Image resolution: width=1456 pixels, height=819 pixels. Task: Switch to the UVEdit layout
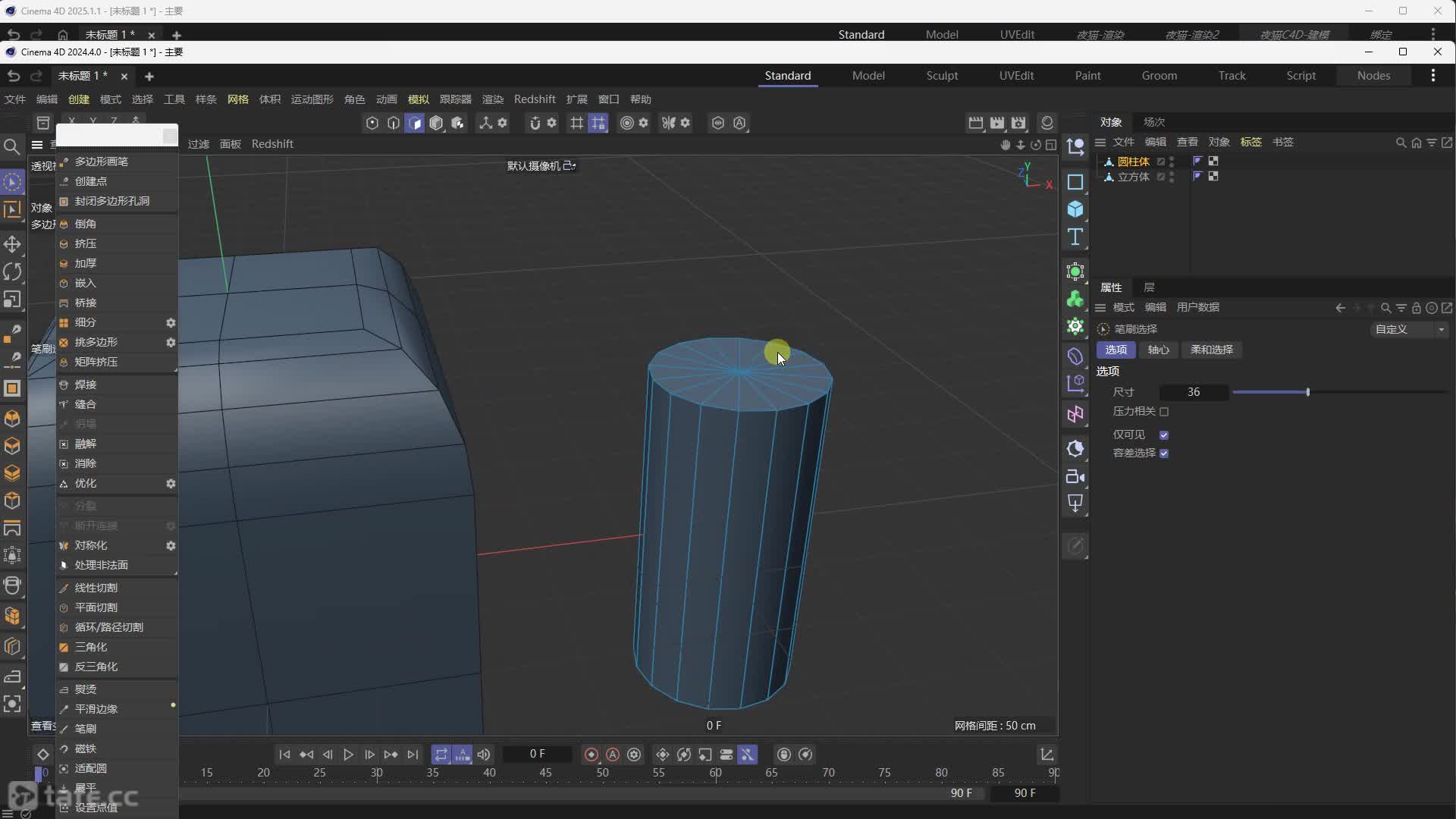click(1016, 76)
